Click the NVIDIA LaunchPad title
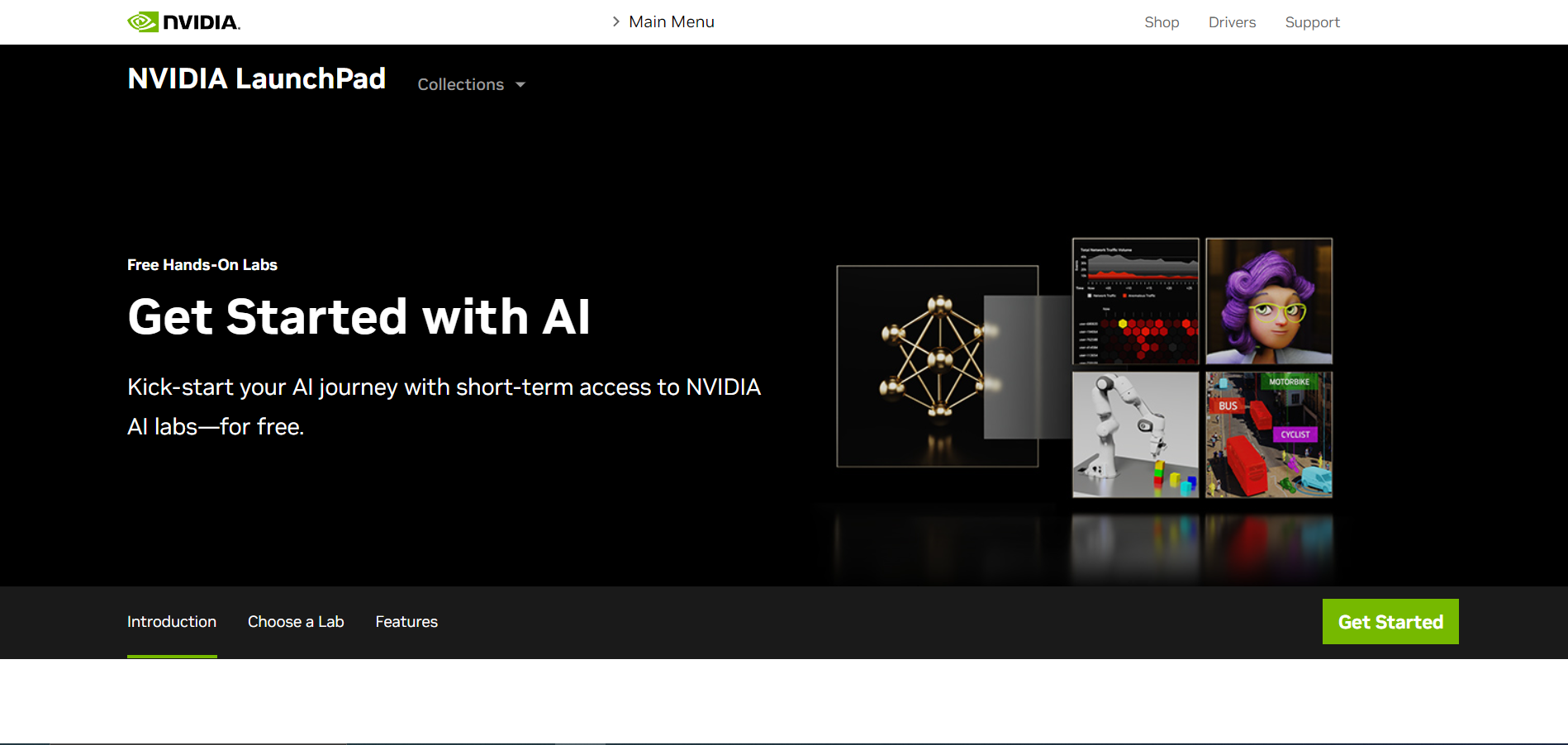The image size is (1568, 745). pos(256,78)
